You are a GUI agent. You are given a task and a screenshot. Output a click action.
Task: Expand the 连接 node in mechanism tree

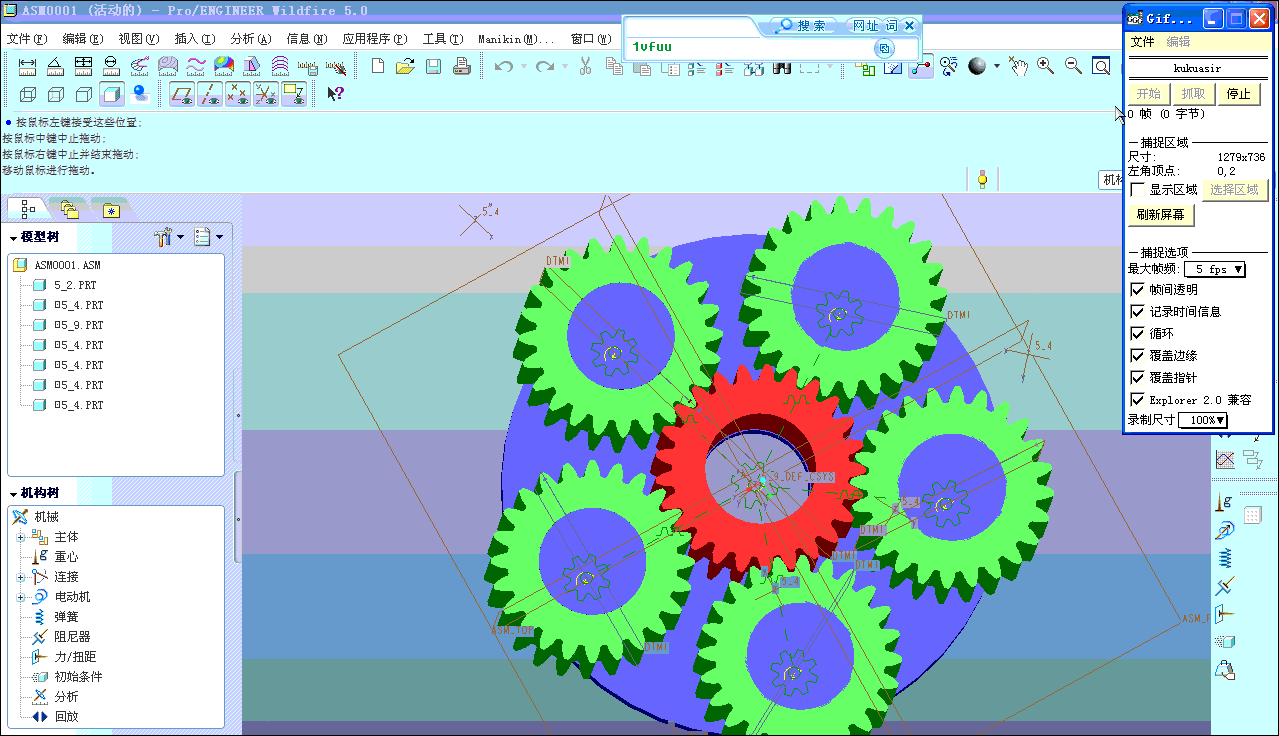(x=19, y=577)
